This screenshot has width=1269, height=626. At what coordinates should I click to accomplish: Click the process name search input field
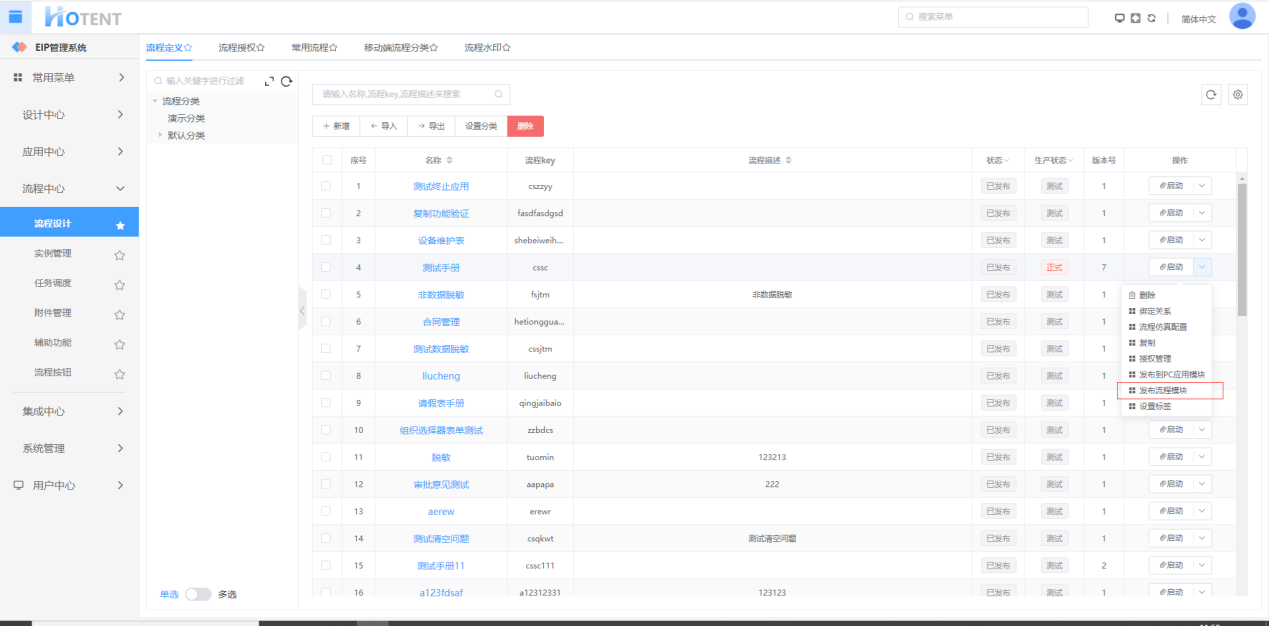coord(405,94)
